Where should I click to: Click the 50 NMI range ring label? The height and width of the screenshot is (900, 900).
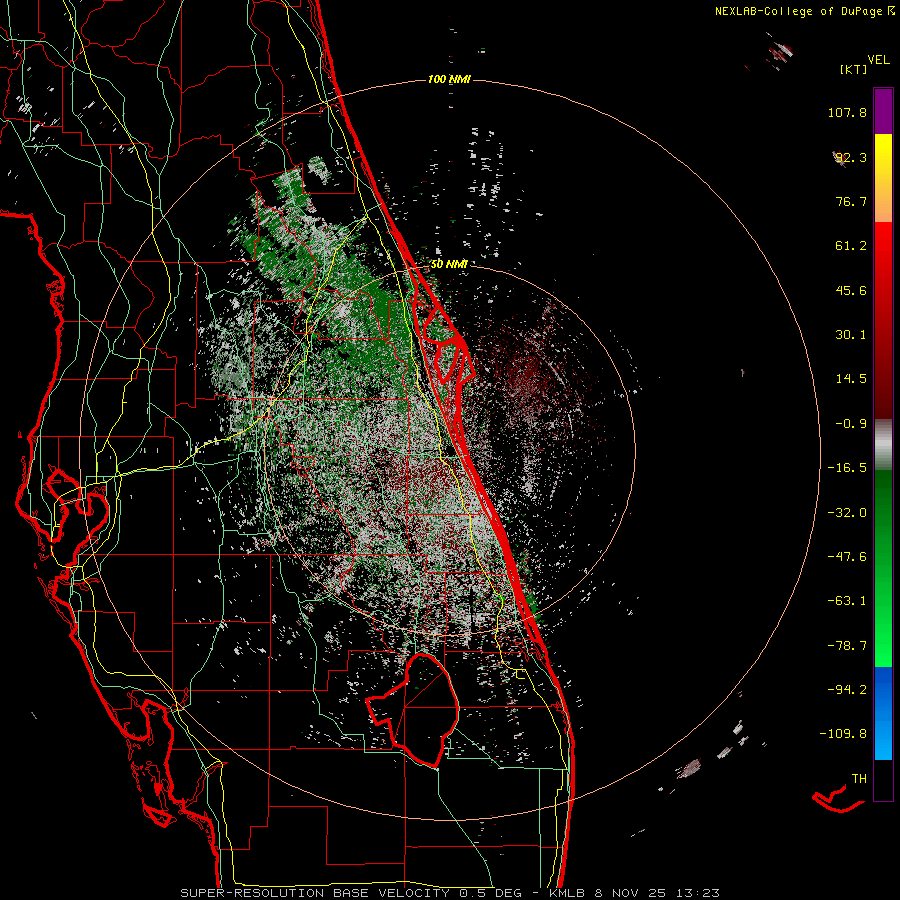tap(449, 264)
